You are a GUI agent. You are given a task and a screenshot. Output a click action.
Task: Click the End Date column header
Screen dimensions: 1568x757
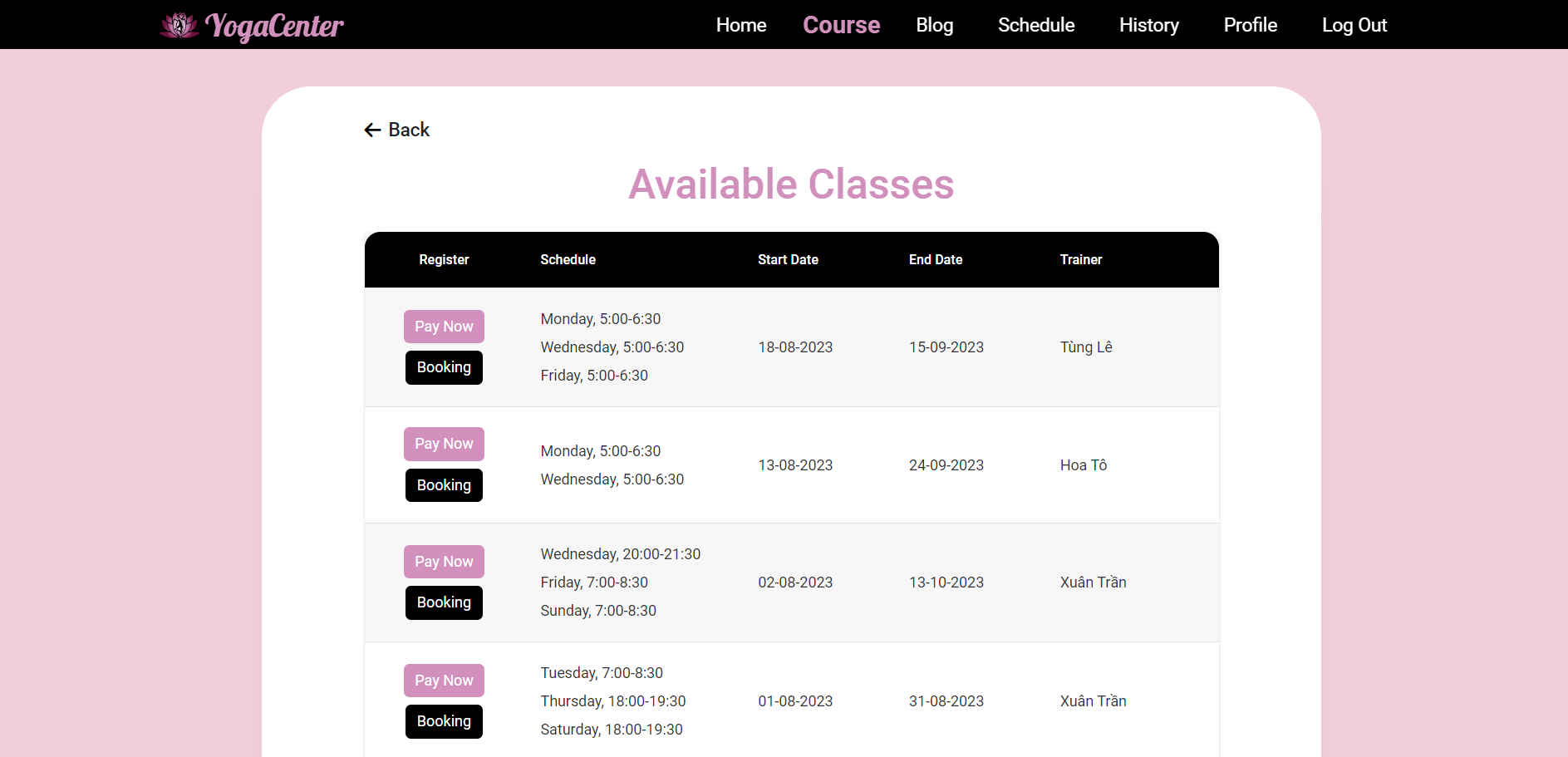tap(936, 259)
